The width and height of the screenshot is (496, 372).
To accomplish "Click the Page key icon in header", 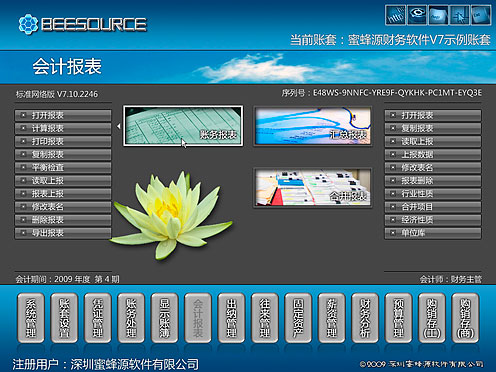I will coord(438,15).
